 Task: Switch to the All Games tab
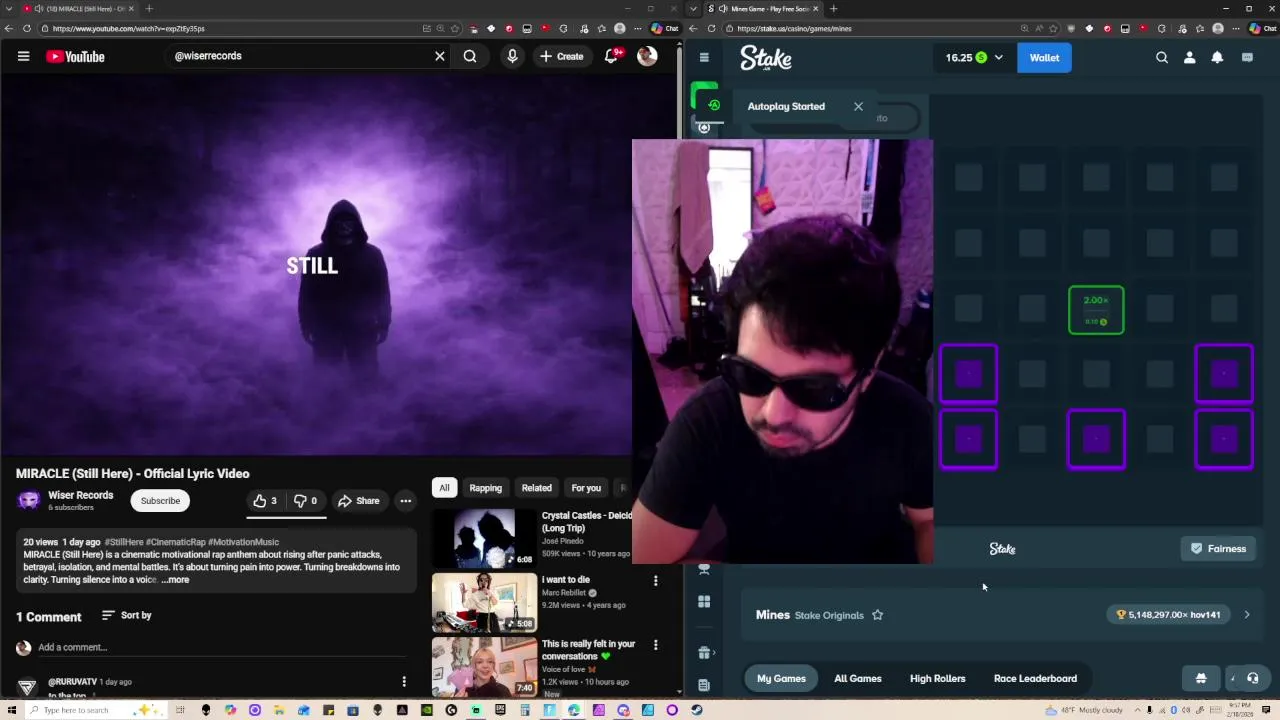pos(858,678)
